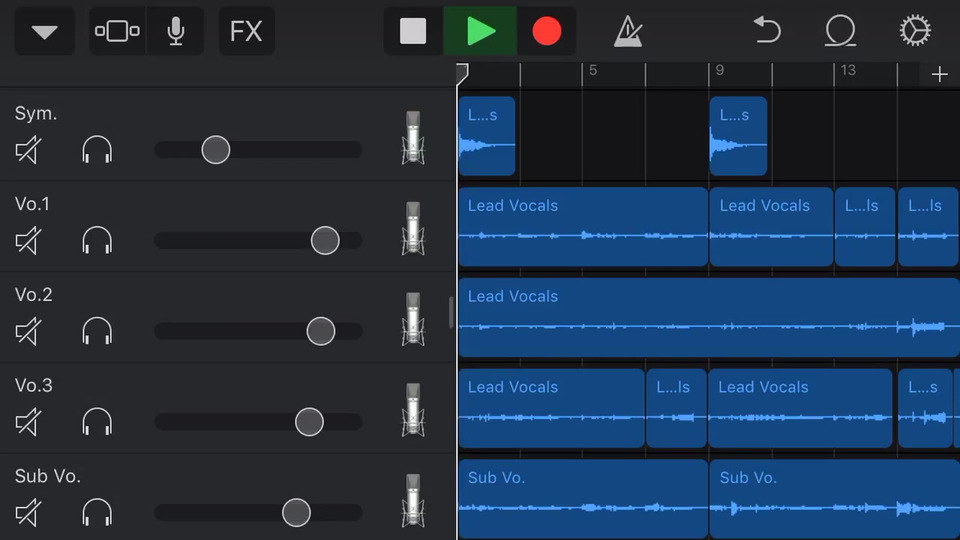Jump to bar 9 on the ruler
The width and height of the screenshot is (960, 540).
720,70
